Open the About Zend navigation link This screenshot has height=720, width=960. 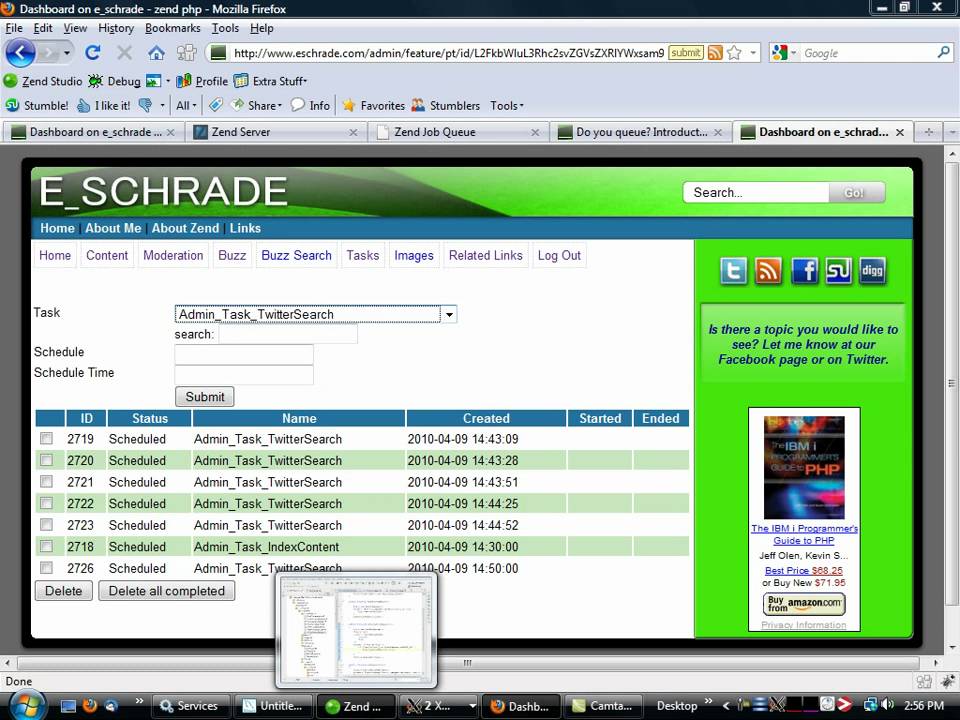pyautogui.click(x=185, y=228)
